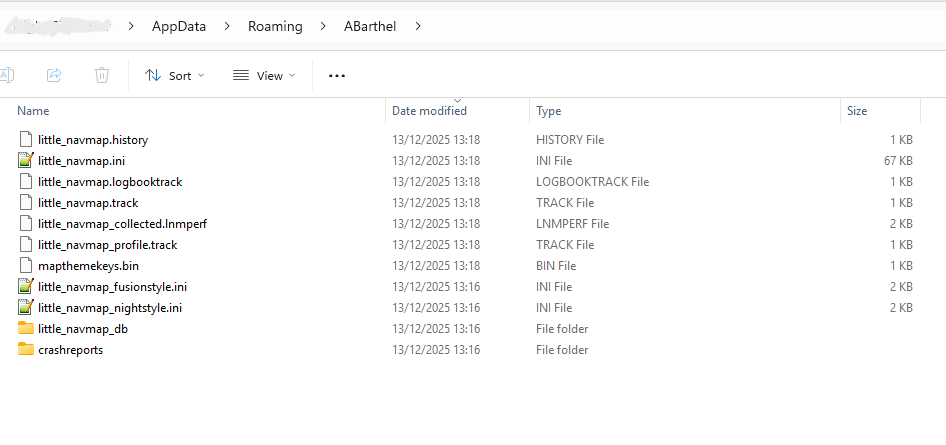Select the crashreports folder icon
This screenshot has width=946, height=445.
[25, 350]
